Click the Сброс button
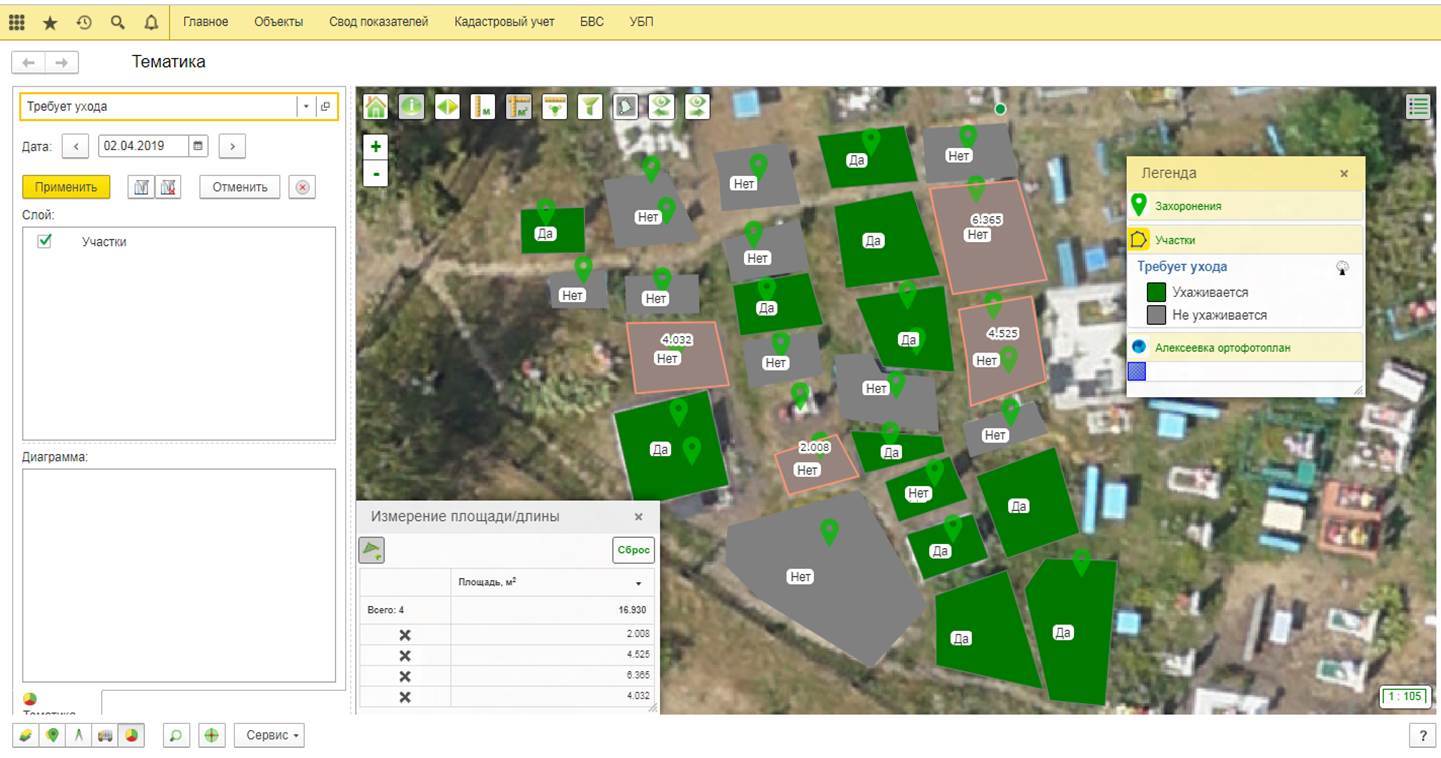This screenshot has width=1441, height=758. (634, 550)
